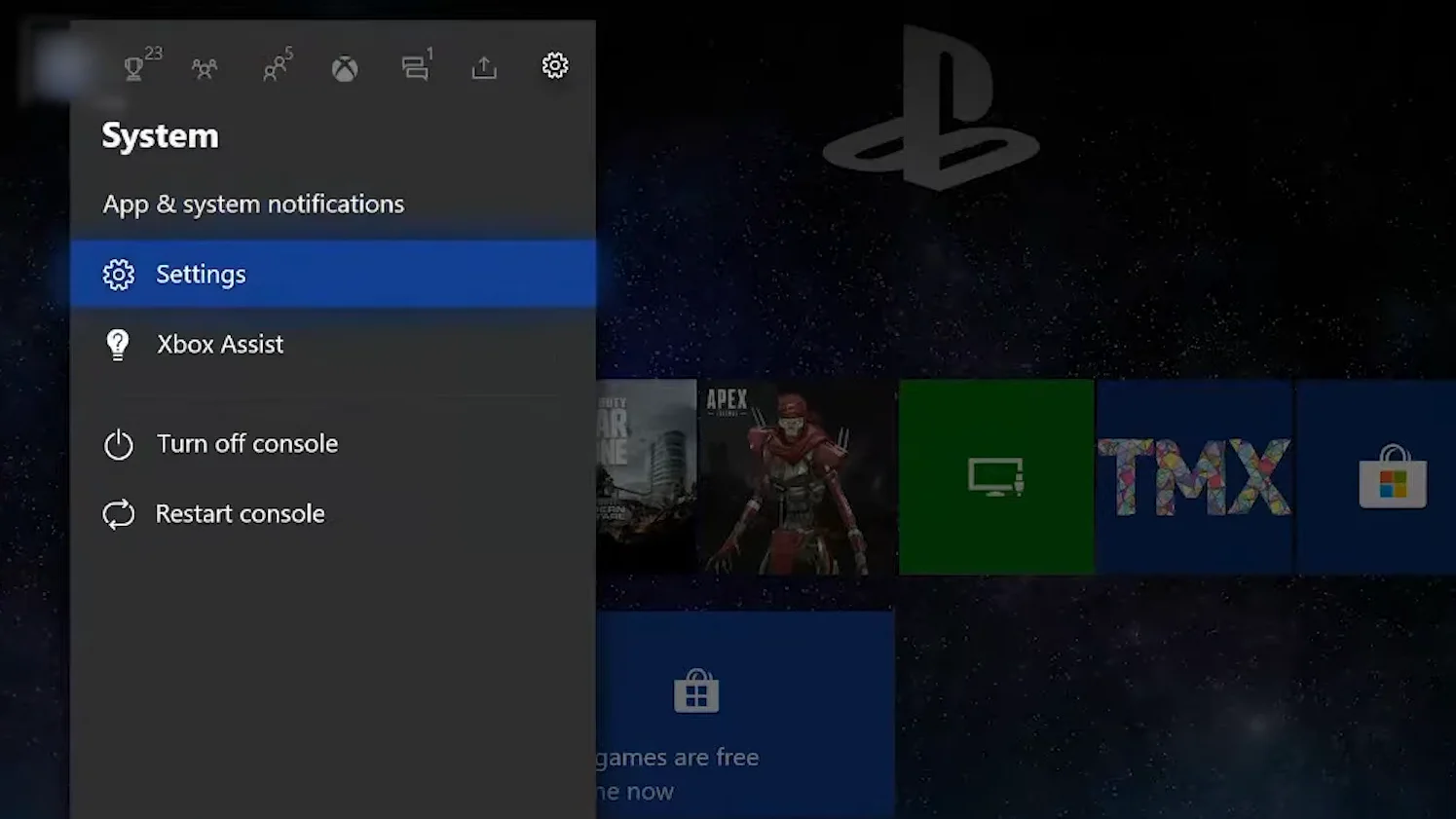
Task: Select the System gear tab at top
Action: [x=555, y=65]
